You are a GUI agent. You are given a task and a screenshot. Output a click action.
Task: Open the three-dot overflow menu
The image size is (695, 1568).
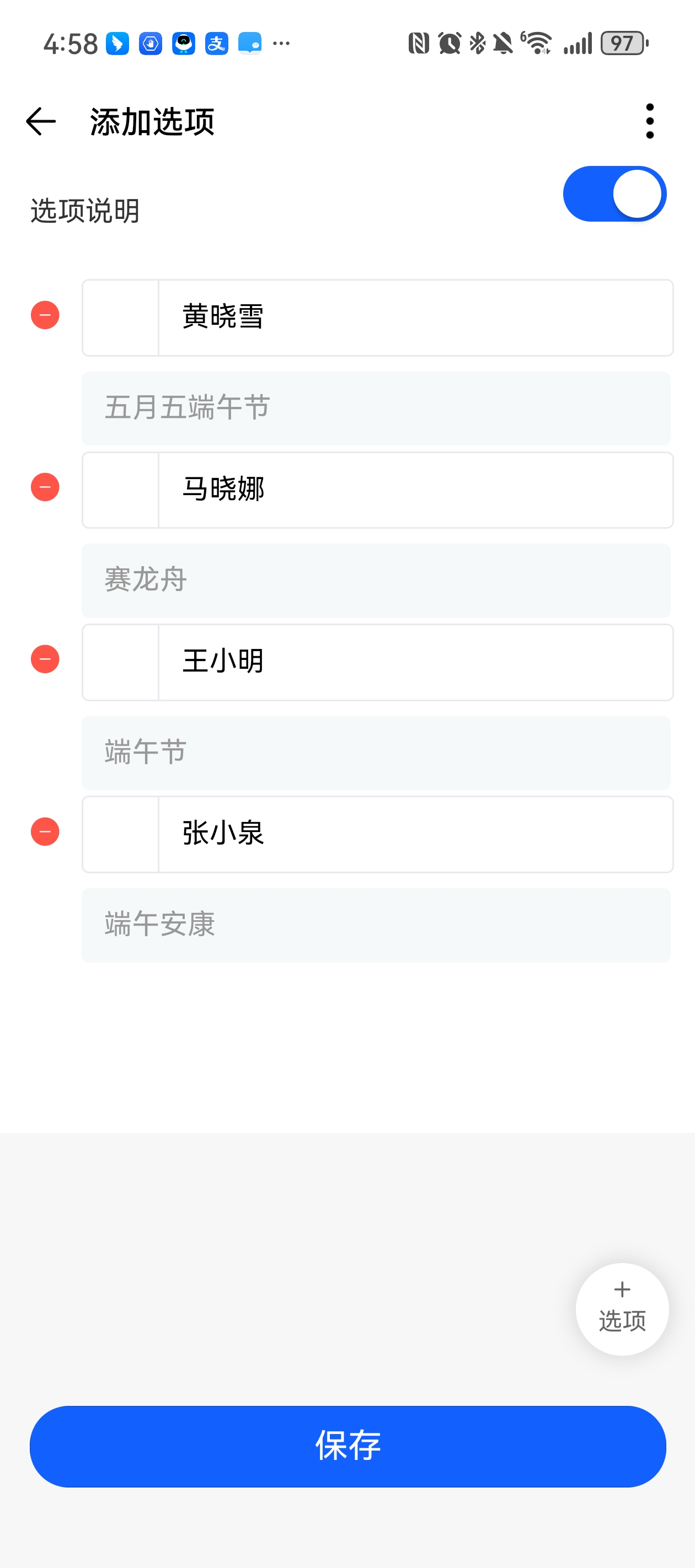tap(649, 121)
